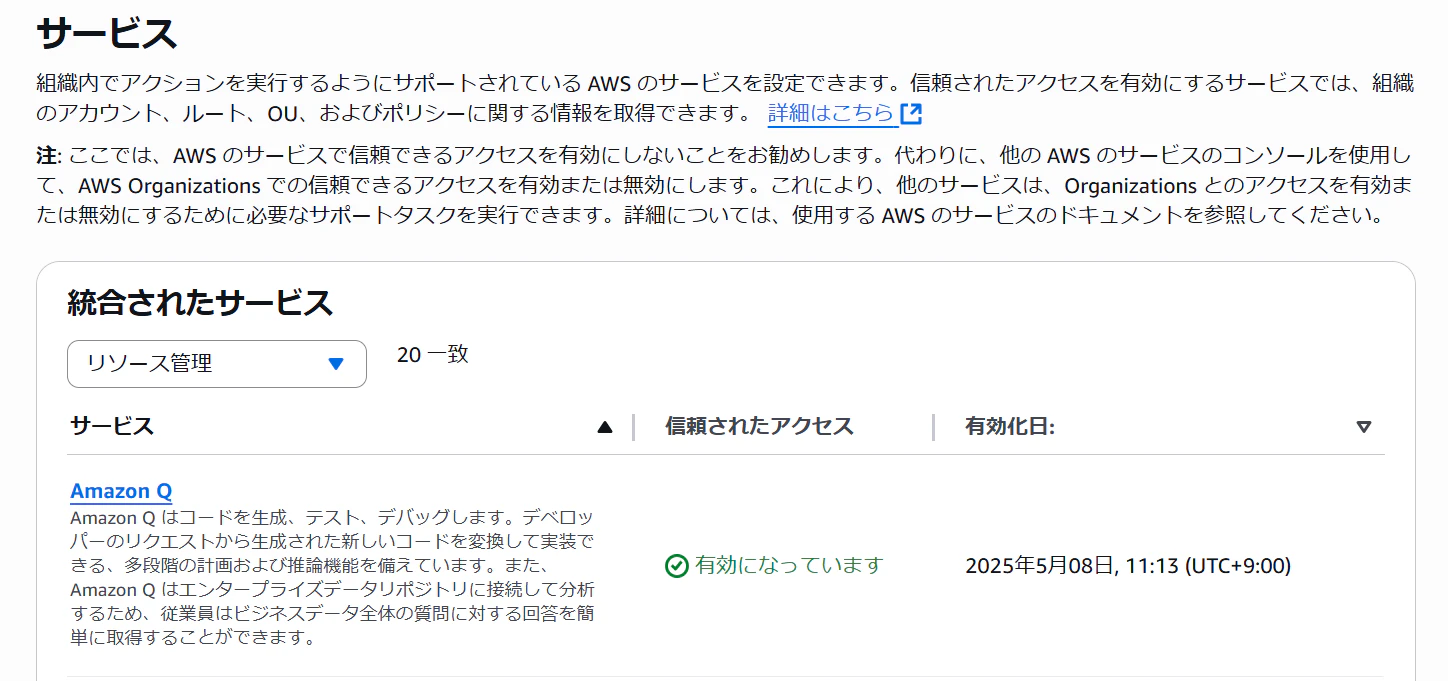Click the 統合されたサービス panel heading
Viewport: 1448px width, 681px height.
click(200, 302)
